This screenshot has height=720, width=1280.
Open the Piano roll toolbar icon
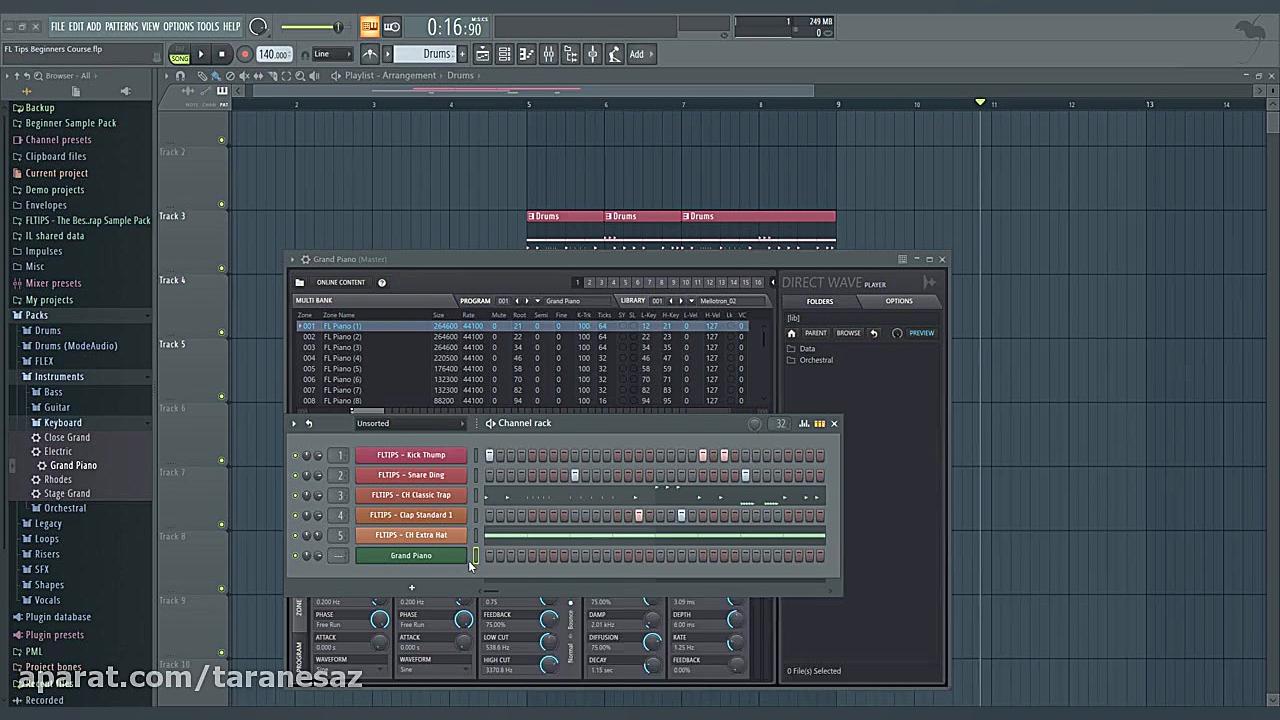[525, 54]
